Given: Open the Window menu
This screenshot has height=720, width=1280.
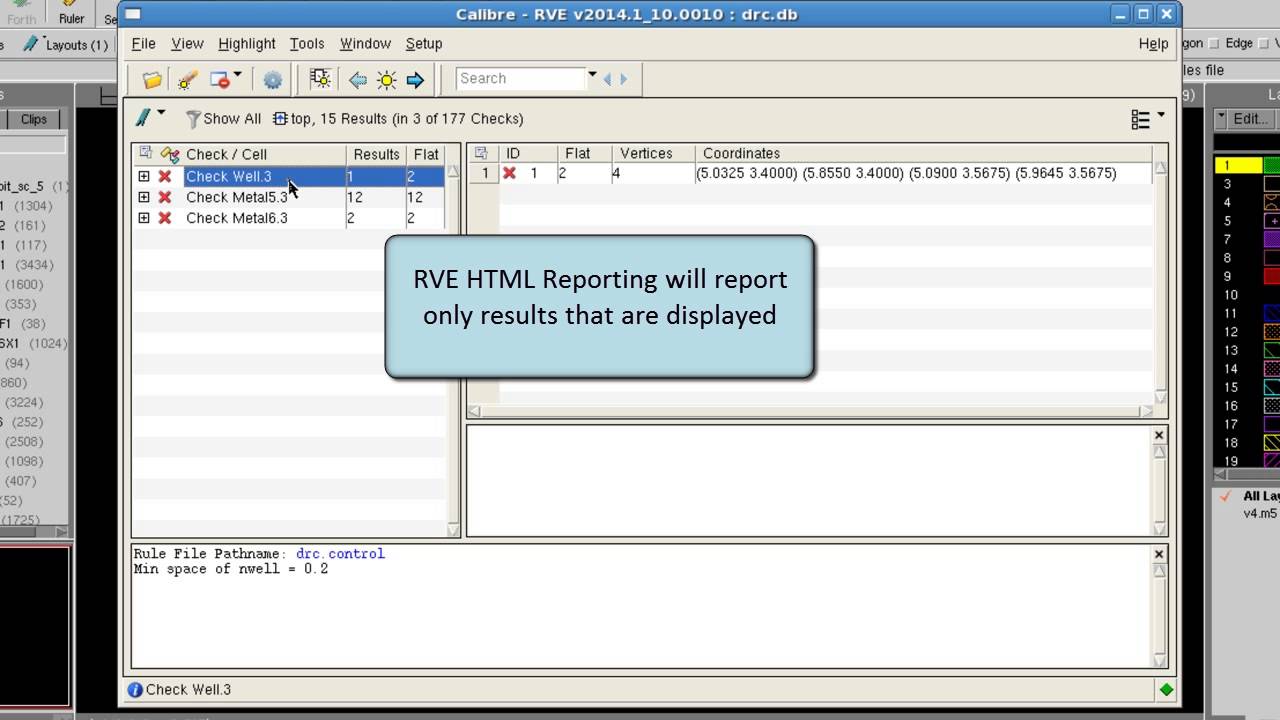Looking at the screenshot, I should (365, 44).
